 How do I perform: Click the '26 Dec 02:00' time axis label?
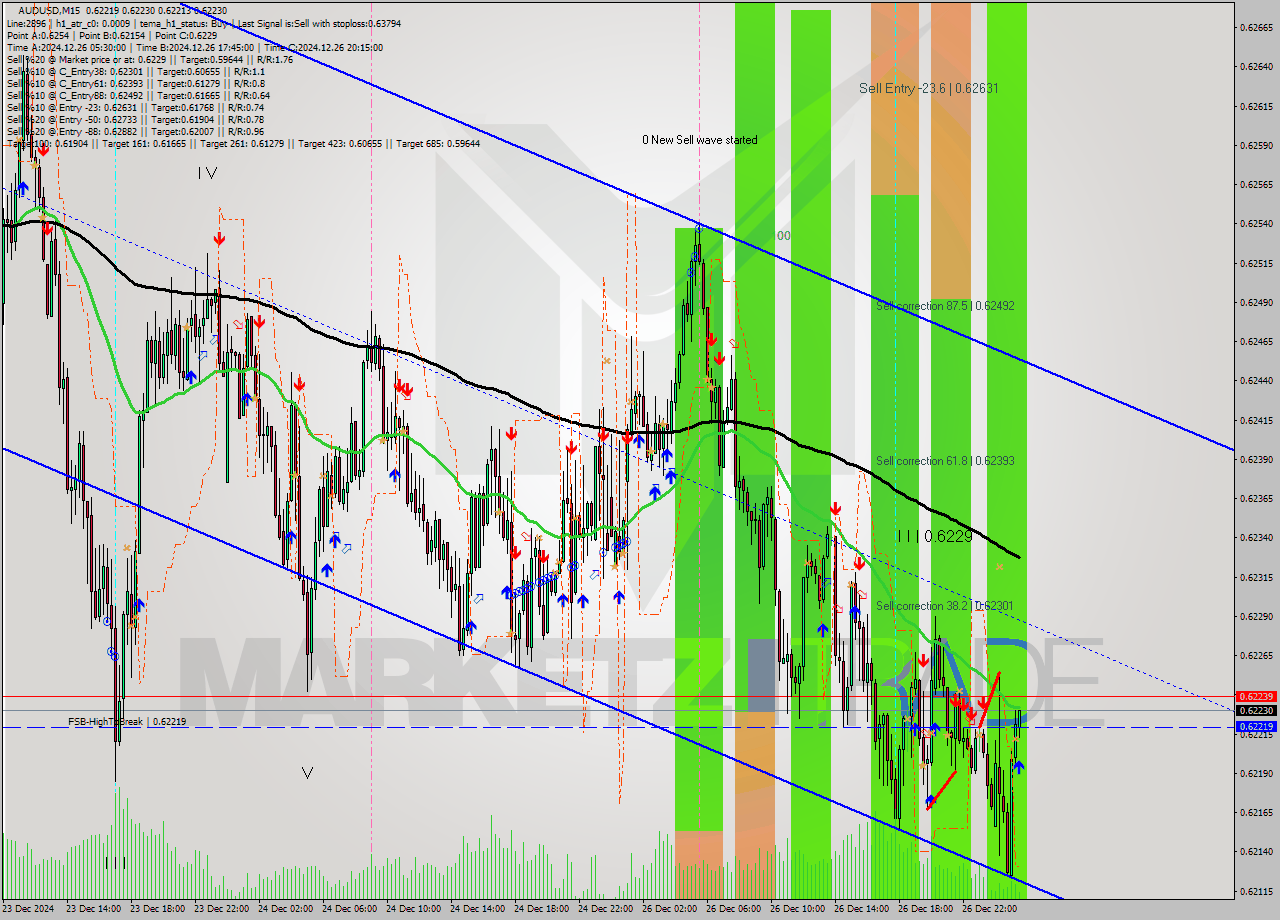[671, 909]
